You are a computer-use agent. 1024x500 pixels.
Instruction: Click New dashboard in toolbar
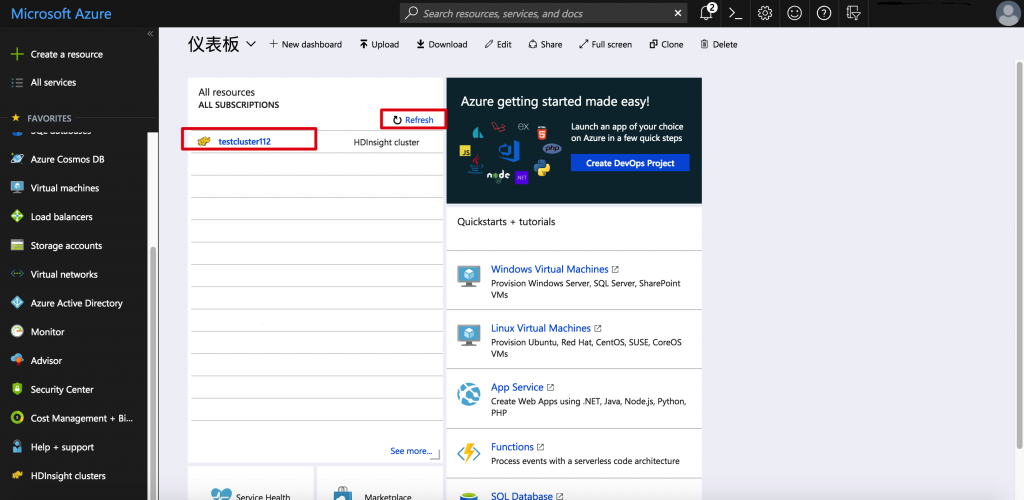[306, 44]
